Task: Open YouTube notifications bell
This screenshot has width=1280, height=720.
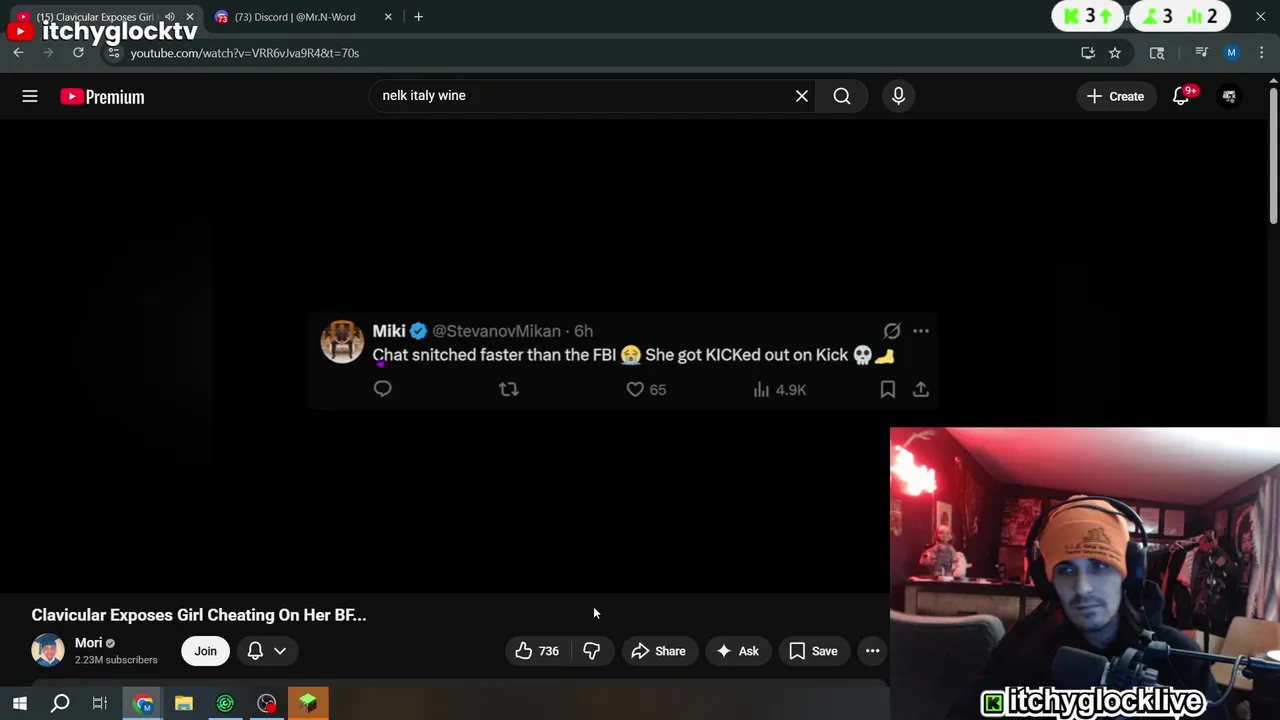Action: (1181, 96)
